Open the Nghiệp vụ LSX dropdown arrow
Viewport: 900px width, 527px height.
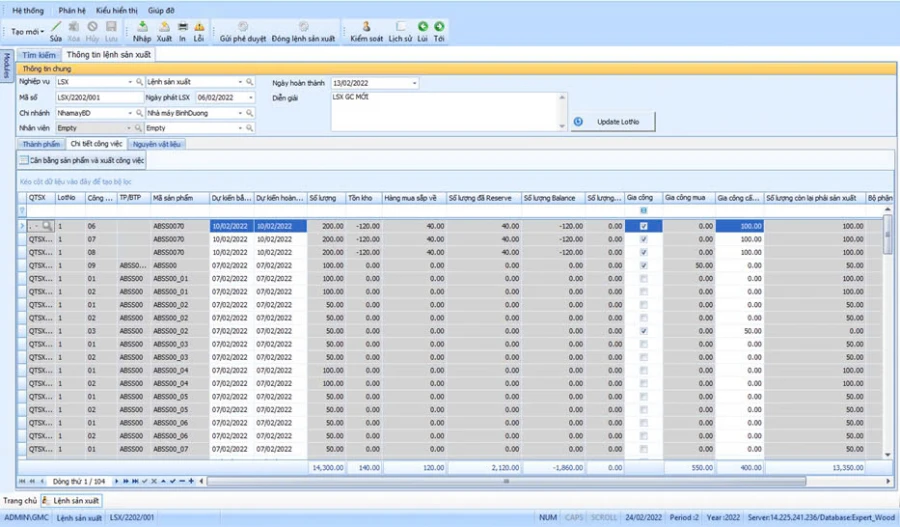130,82
